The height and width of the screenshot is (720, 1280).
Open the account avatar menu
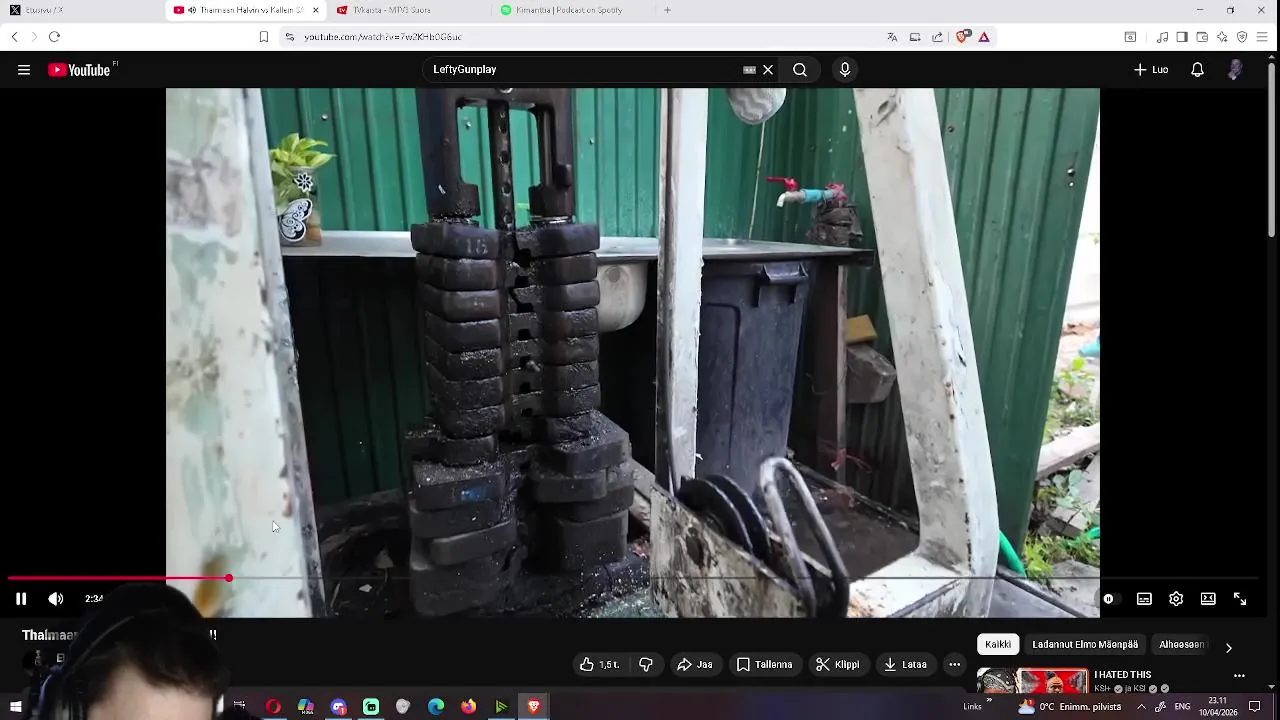click(1235, 70)
